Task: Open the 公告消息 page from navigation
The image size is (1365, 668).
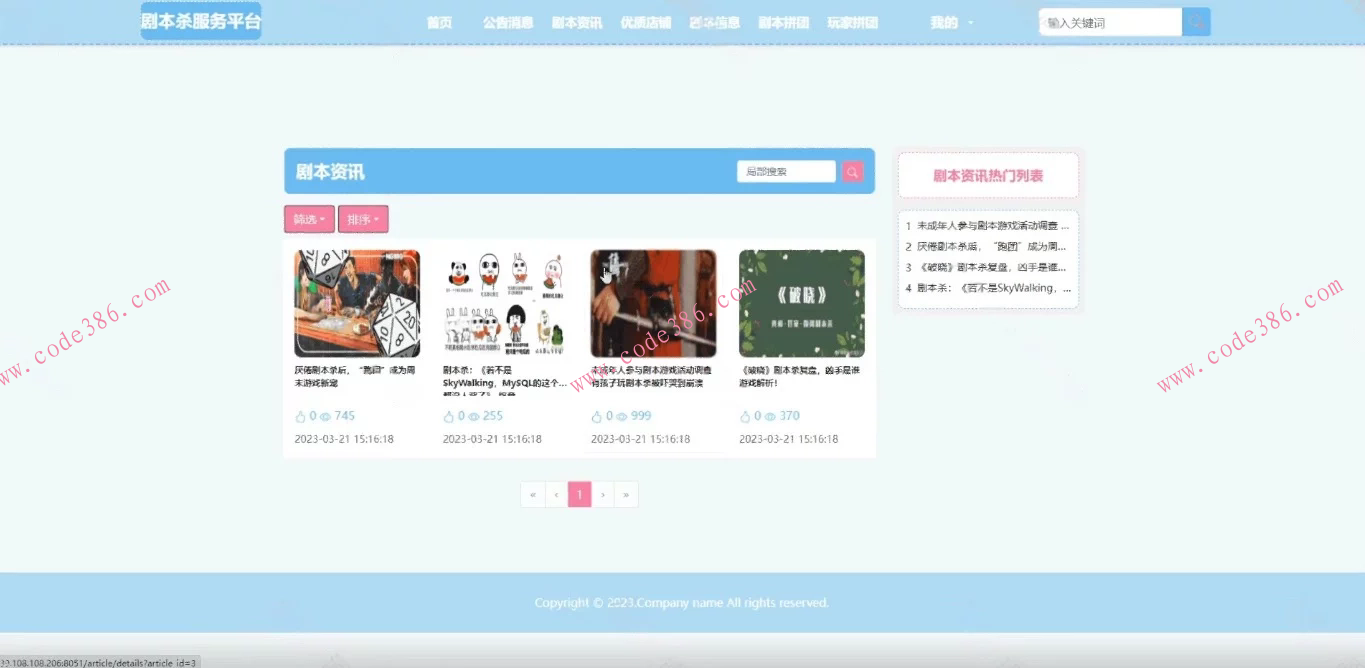Action: pos(506,21)
